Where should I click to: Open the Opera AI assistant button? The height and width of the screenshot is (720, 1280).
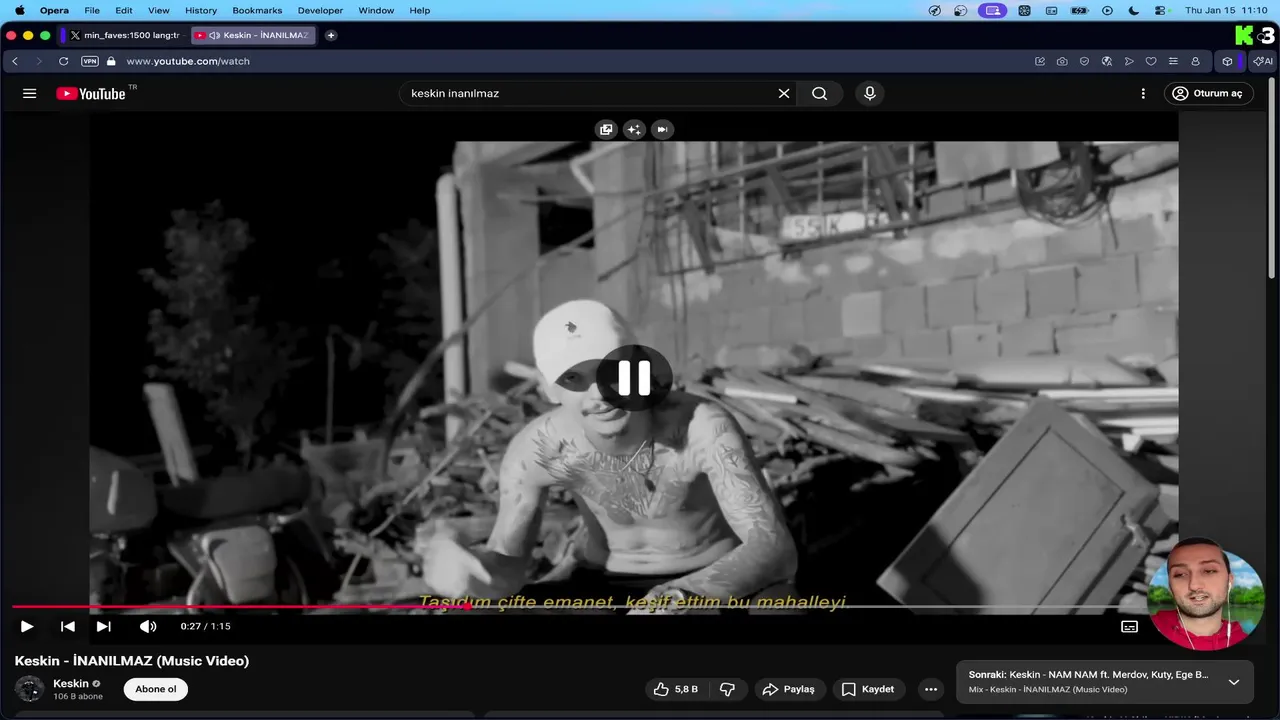point(1263,61)
